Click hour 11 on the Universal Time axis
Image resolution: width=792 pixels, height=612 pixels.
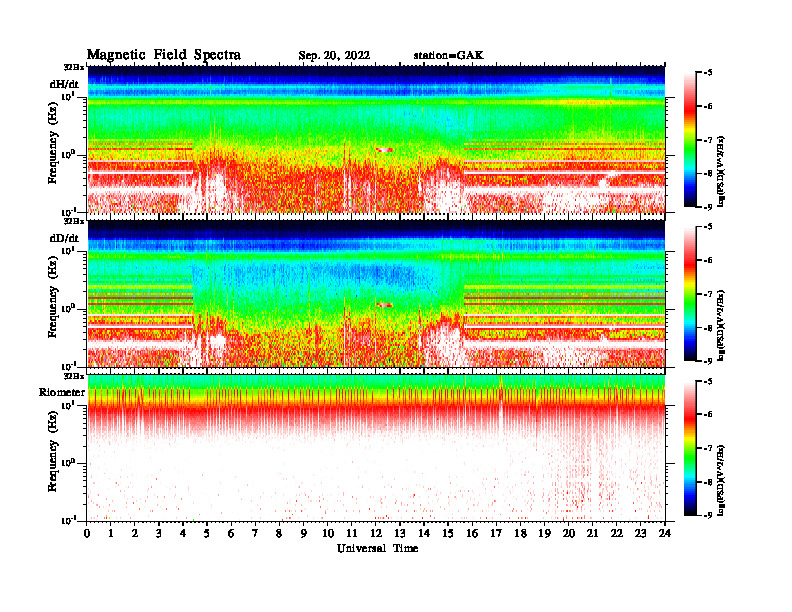pyautogui.click(x=352, y=533)
